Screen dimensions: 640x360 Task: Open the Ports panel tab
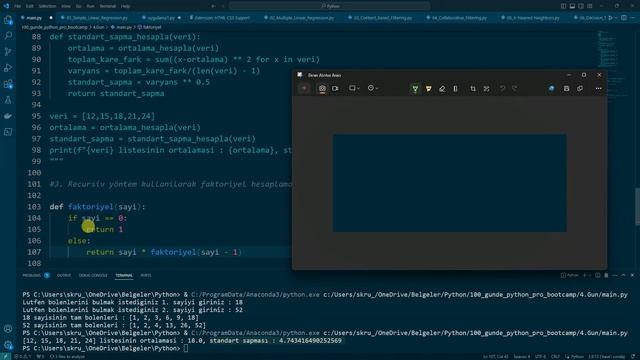click(146, 276)
